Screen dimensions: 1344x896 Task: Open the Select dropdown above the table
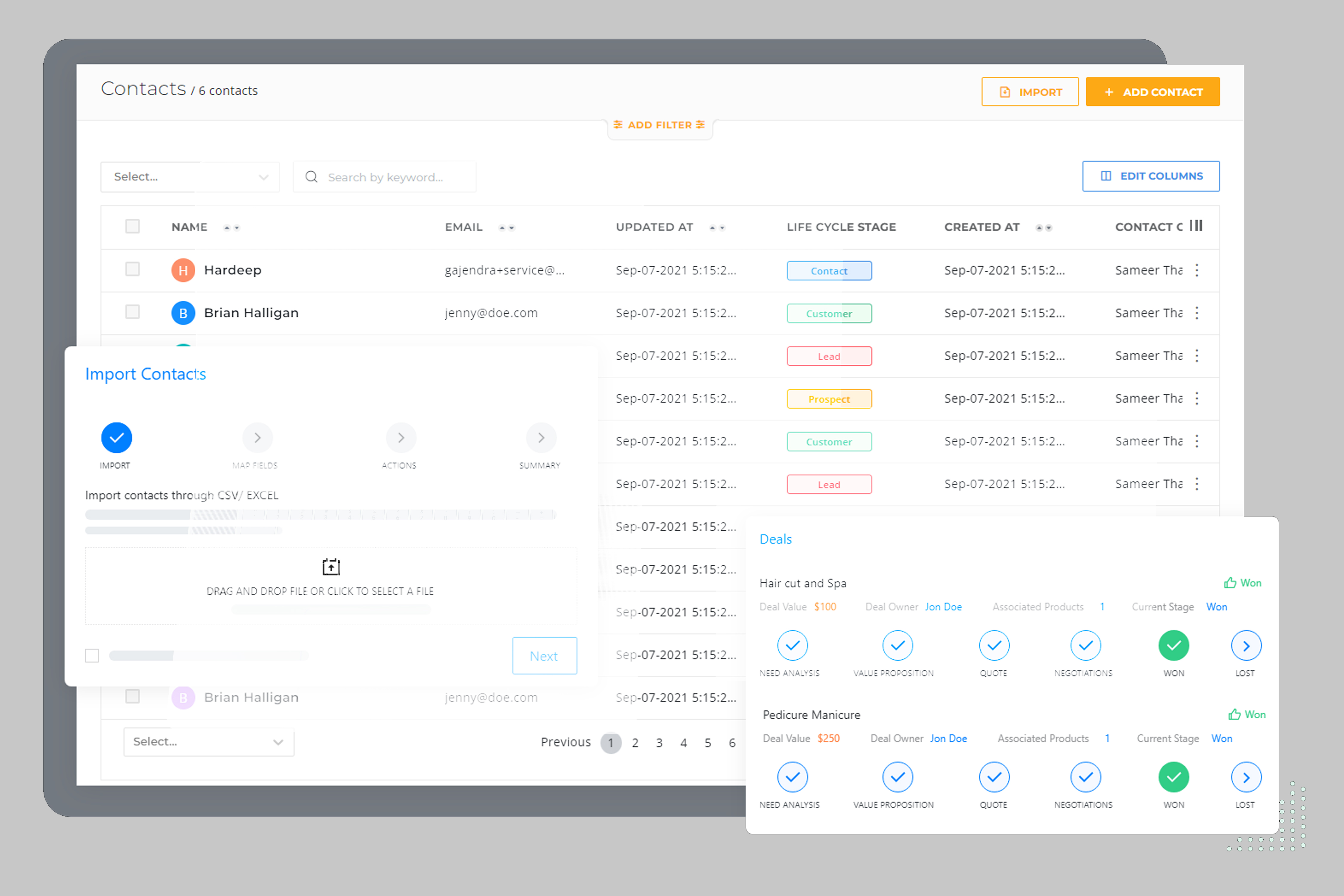pyautogui.click(x=190, y=177)
